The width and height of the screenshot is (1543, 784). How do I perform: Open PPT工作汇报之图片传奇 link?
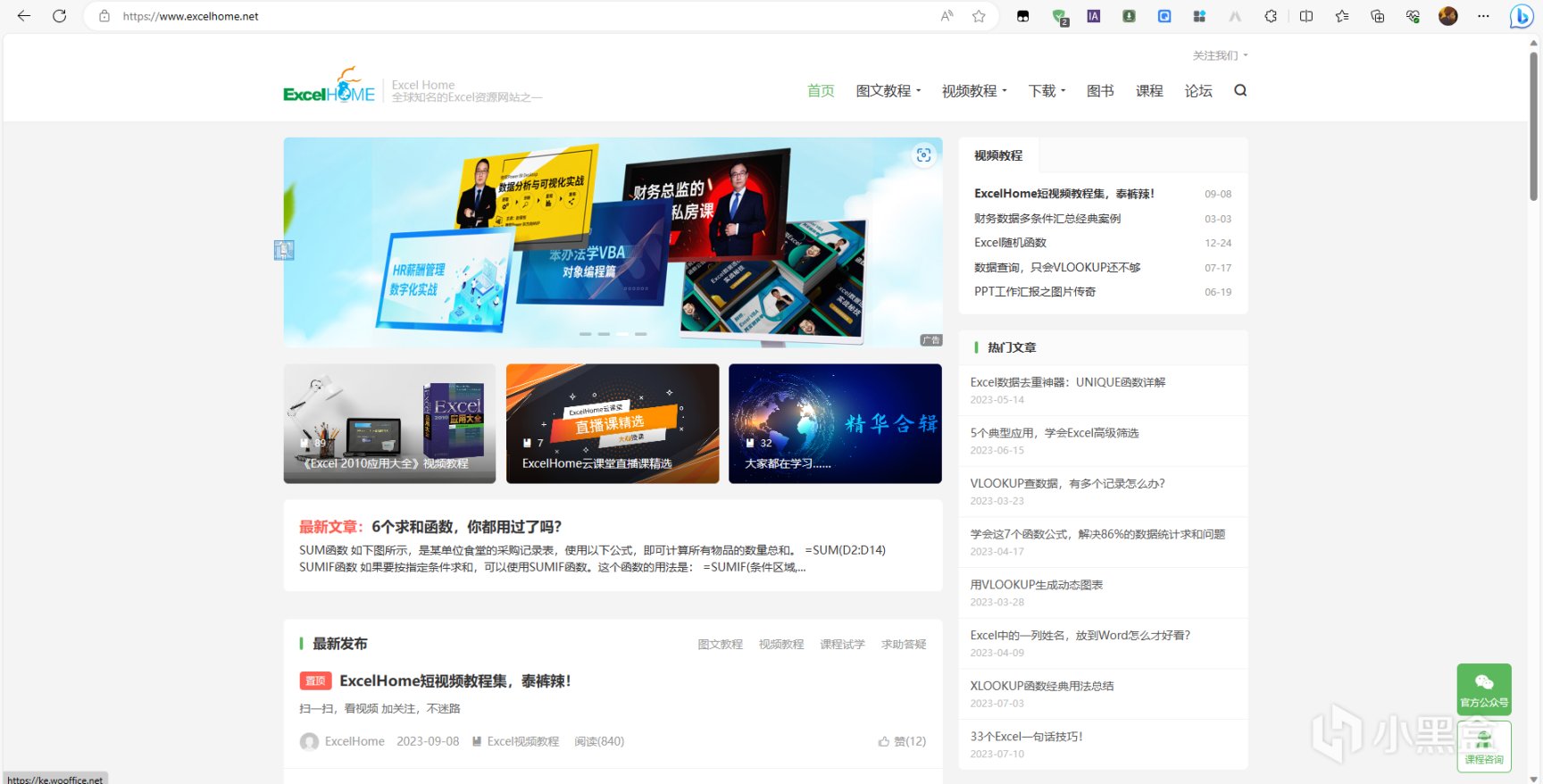pyautogui.click(x=1035, y=292)
